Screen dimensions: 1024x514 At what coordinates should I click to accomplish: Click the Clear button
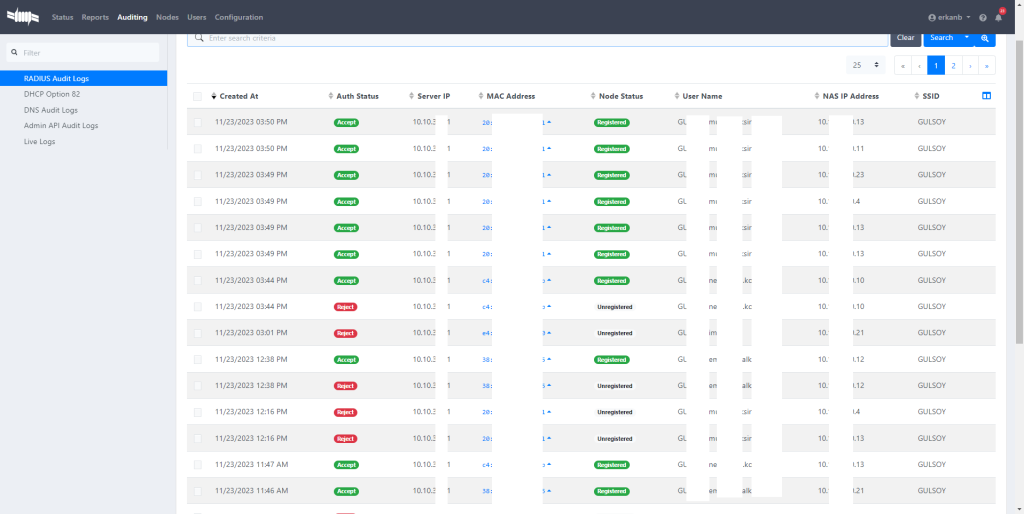pyautogui.click(x=905, y=38)
